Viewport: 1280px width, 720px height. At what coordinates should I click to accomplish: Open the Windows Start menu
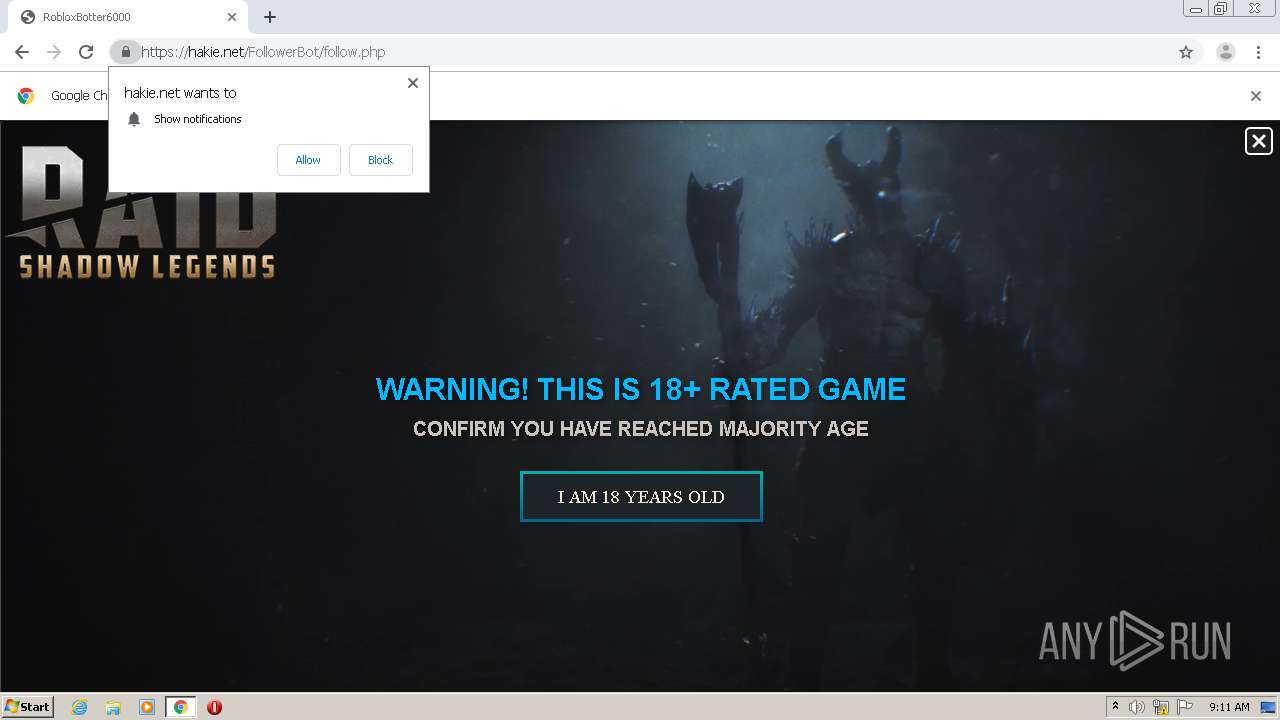point(28,706)
